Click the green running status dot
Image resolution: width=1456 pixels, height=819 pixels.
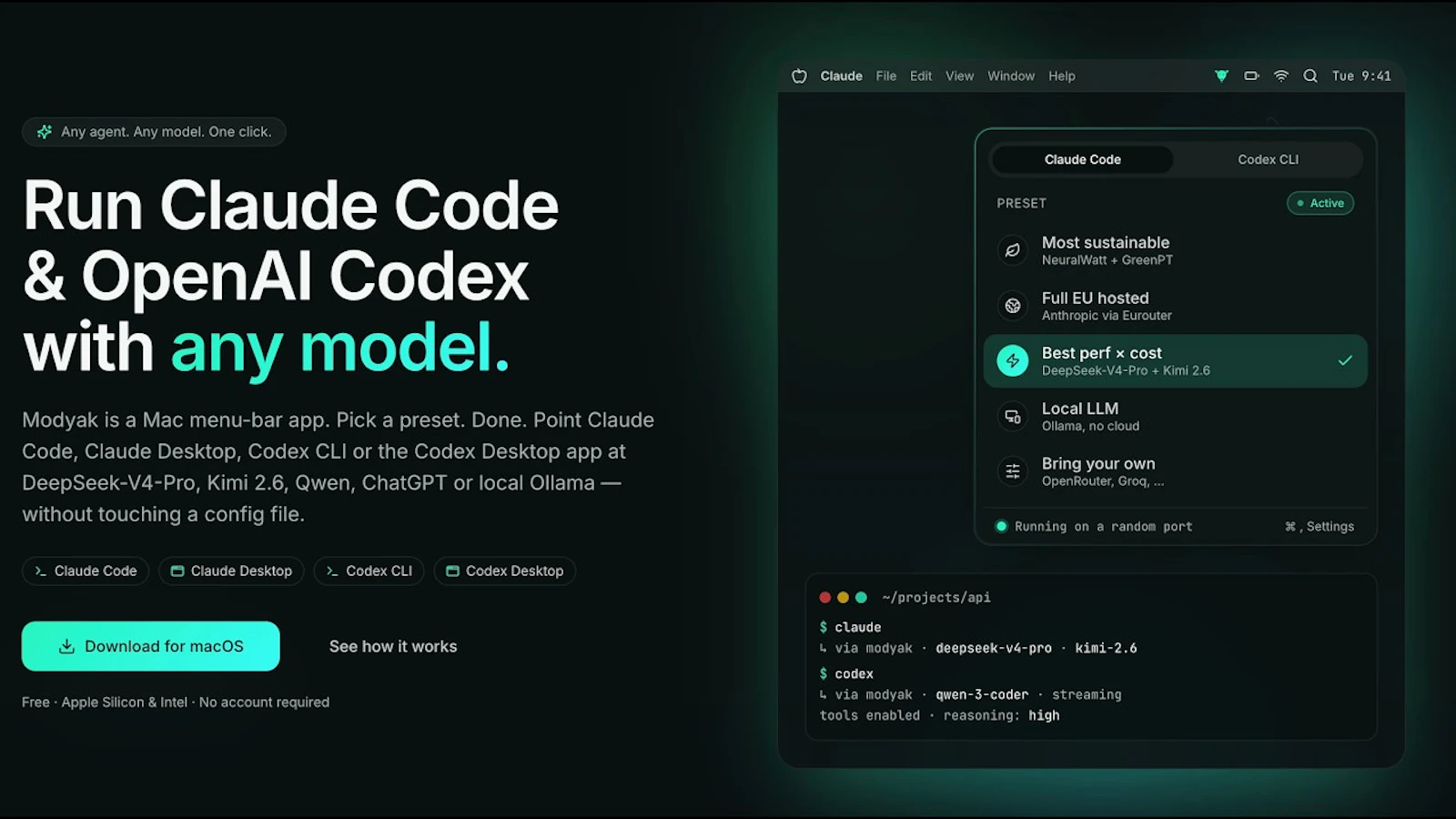click(x=1001, y=526)
